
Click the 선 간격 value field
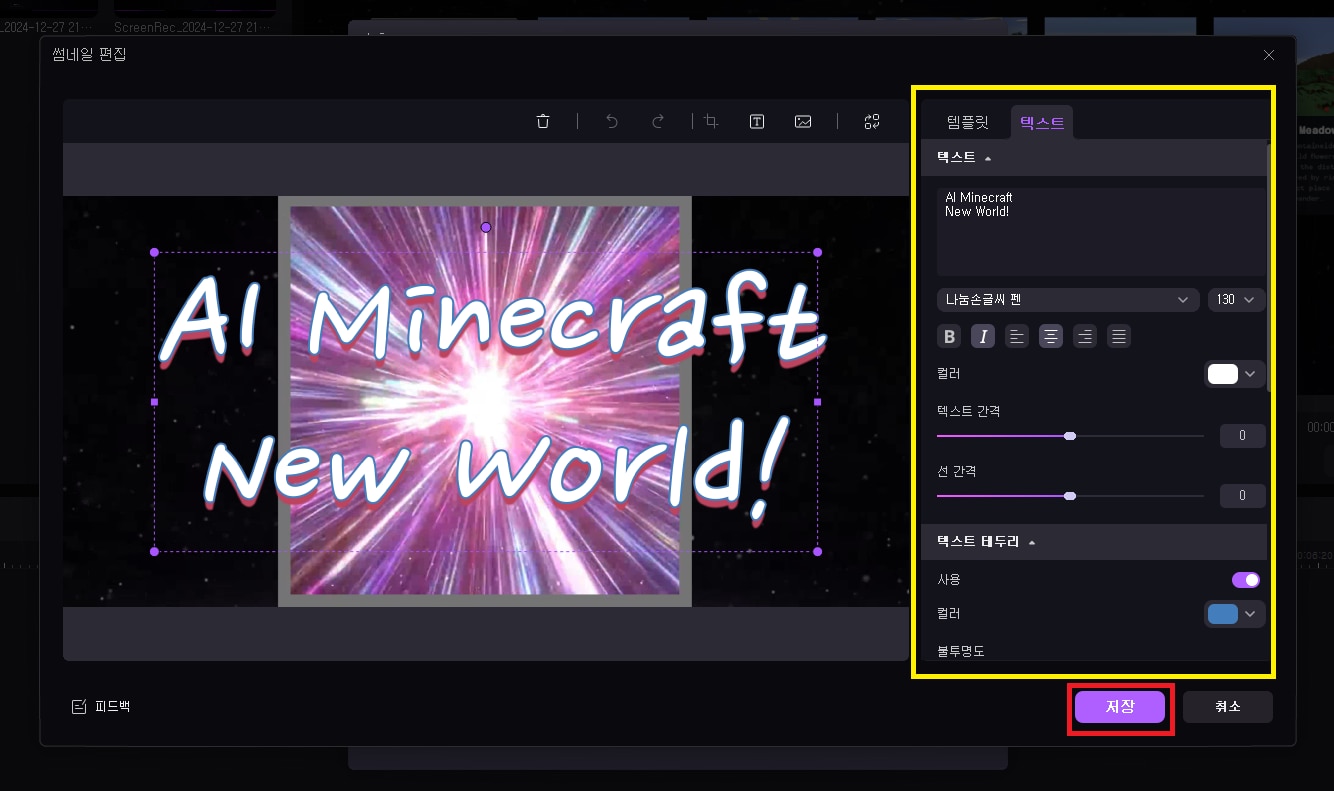(x=1243, y=496)
